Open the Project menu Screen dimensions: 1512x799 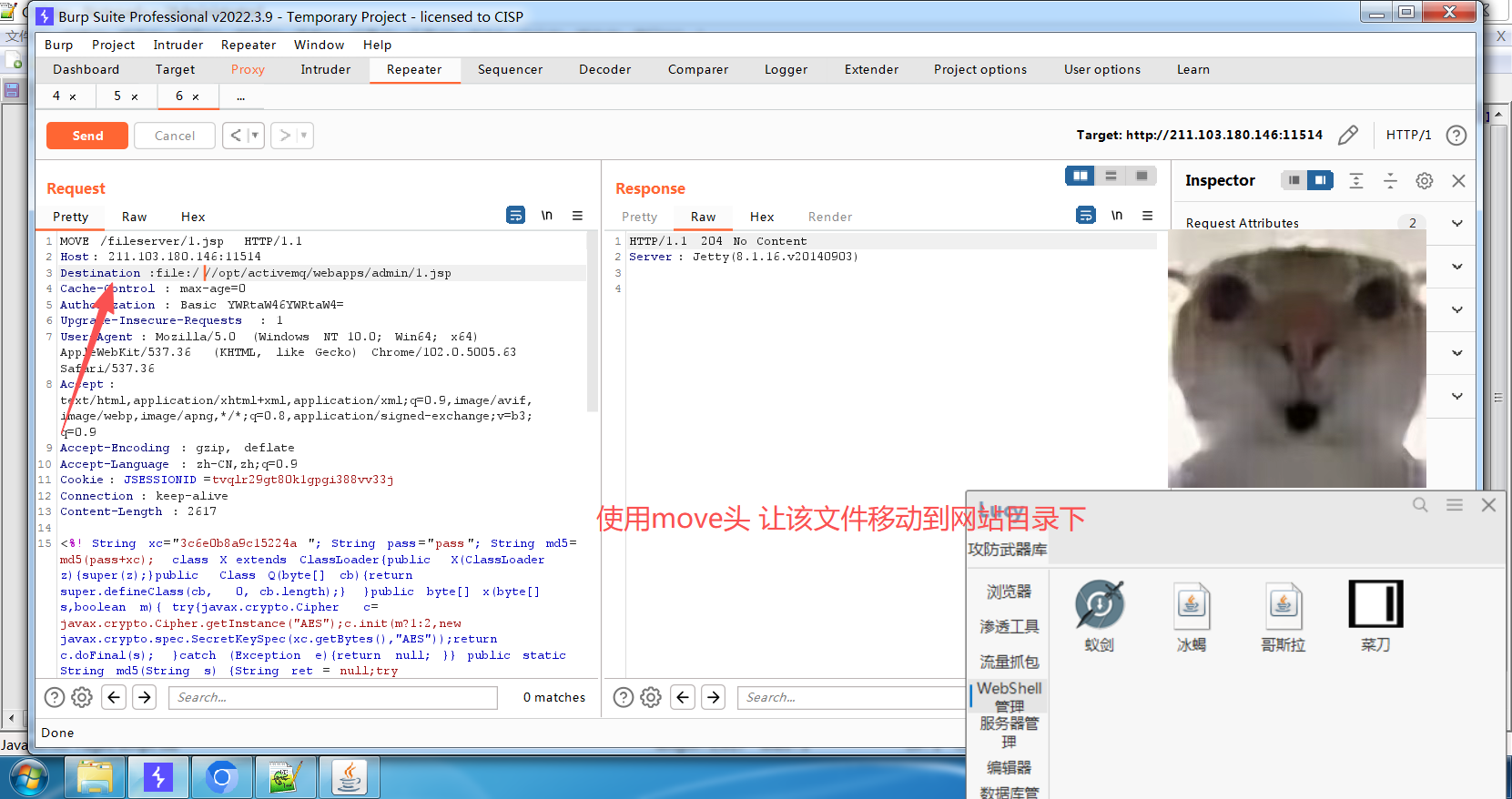coord(113,45)
